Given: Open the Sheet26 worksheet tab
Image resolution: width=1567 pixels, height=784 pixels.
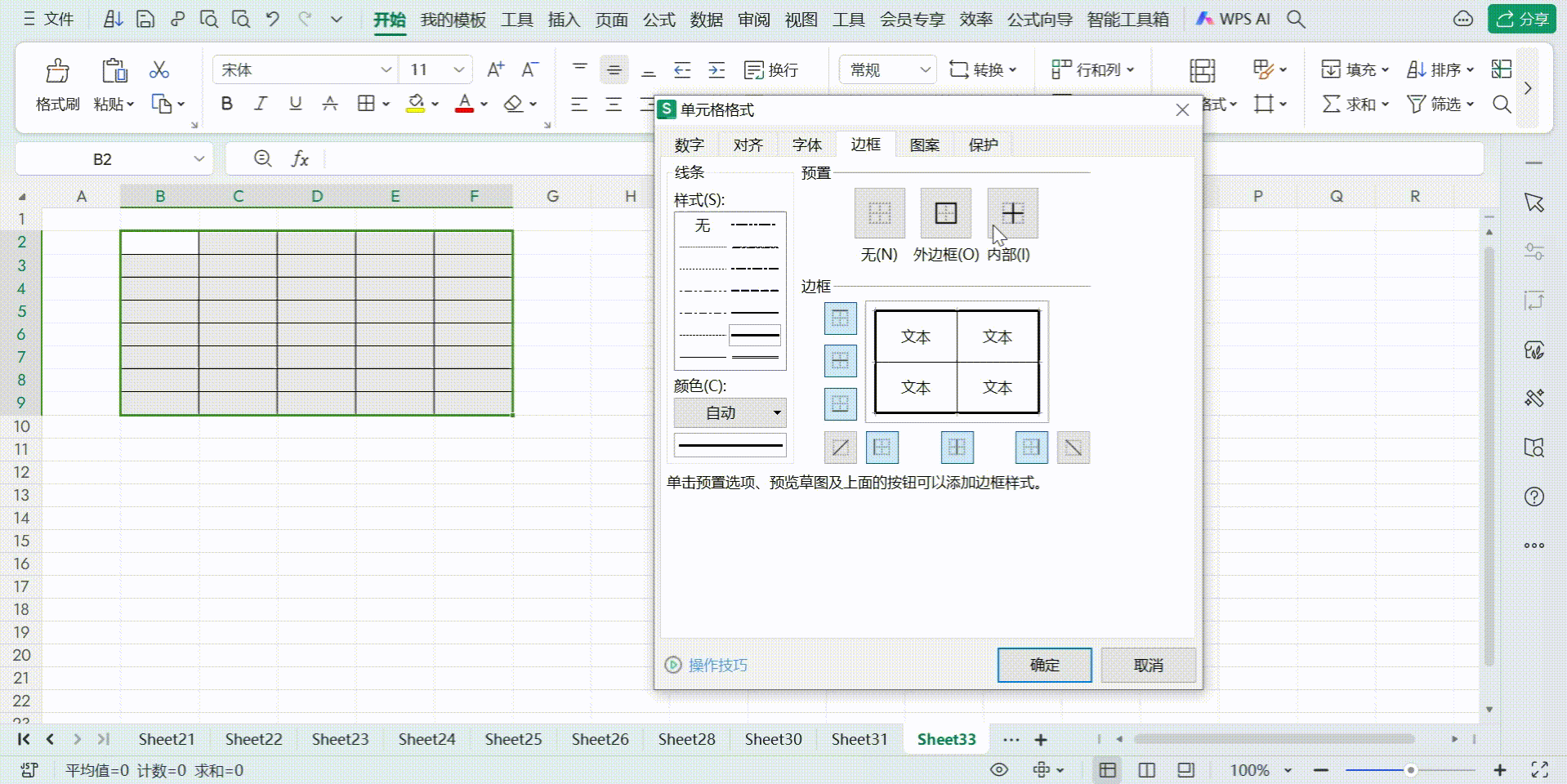Looking at the screenshot, I should point(600,739).
